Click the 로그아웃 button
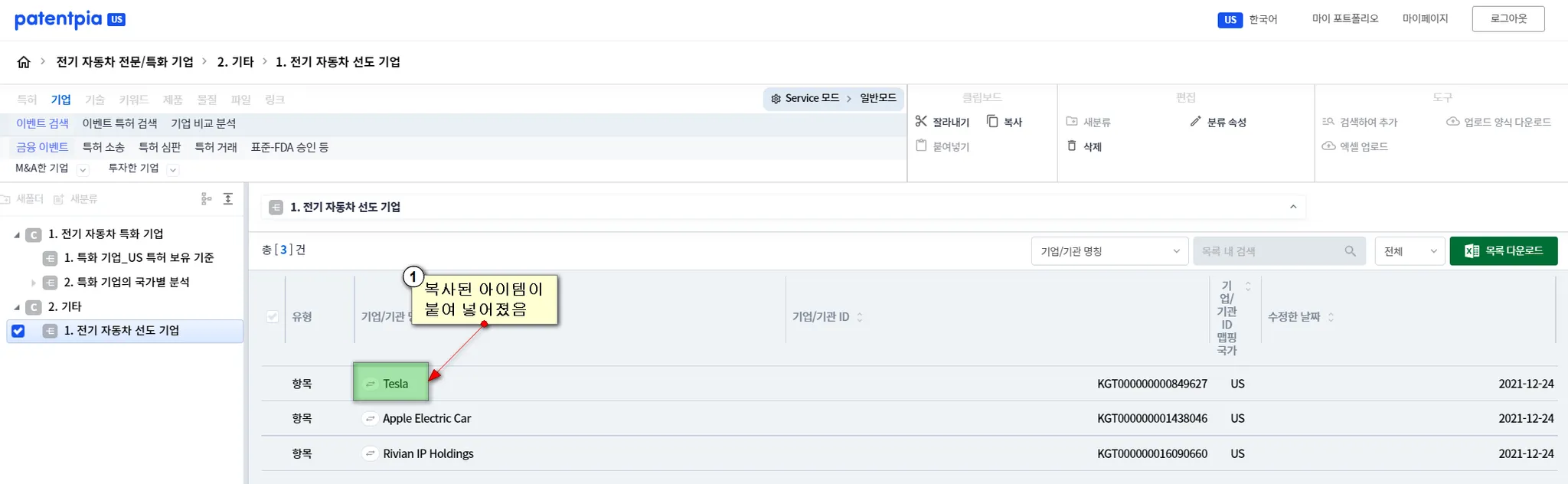Screen dimensions: 1568x484 tap(1508, 19)
